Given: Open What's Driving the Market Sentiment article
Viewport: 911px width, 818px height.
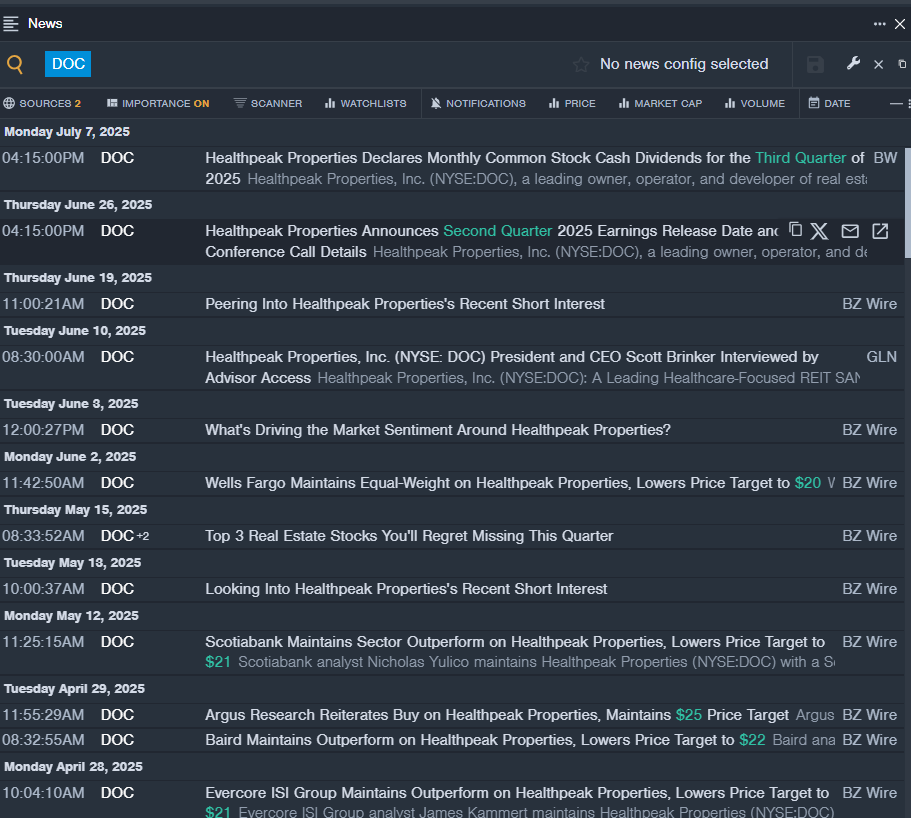Looking at the screenshot, I should pos(437,430).
